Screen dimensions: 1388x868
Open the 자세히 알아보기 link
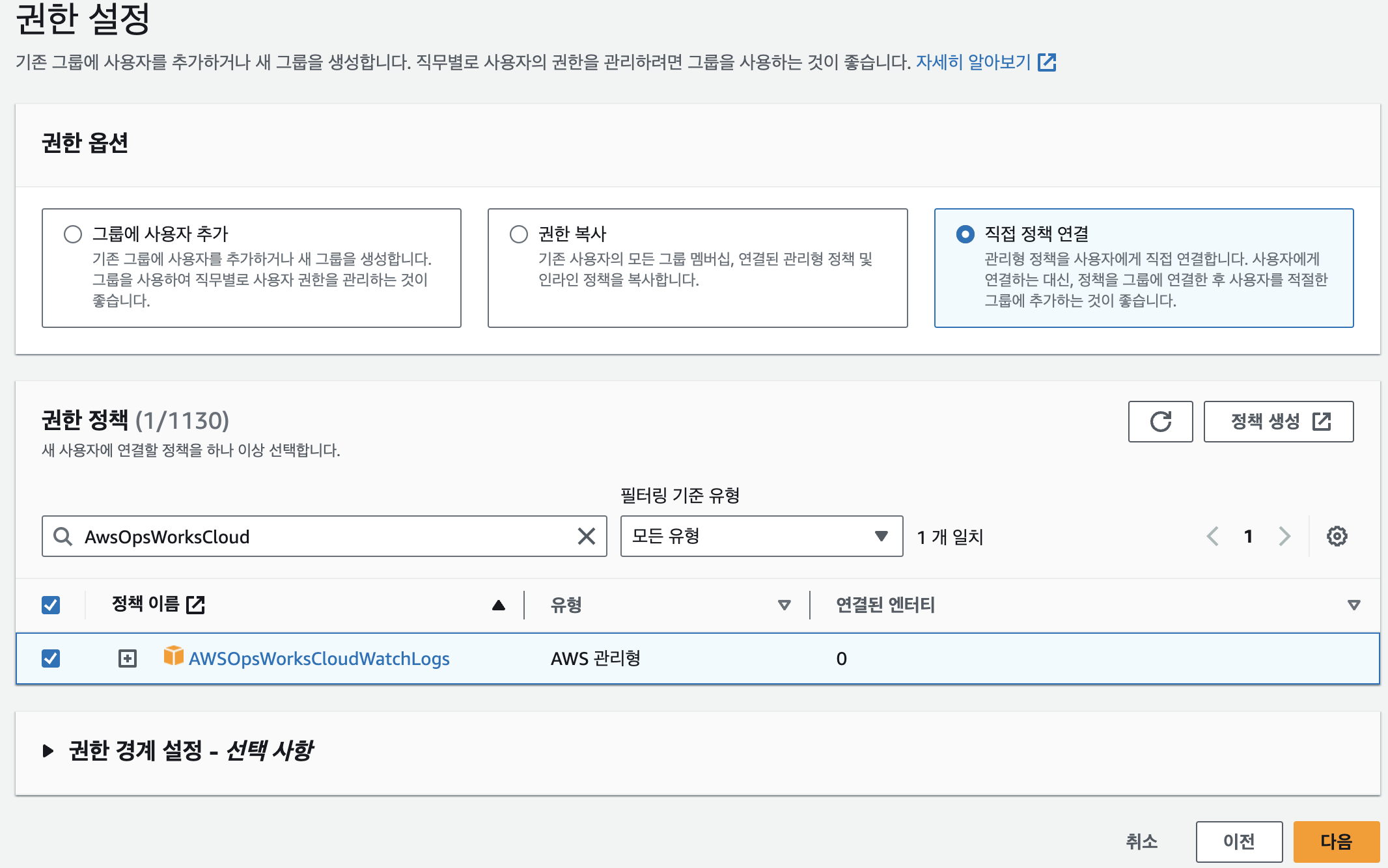coord(974,62)
